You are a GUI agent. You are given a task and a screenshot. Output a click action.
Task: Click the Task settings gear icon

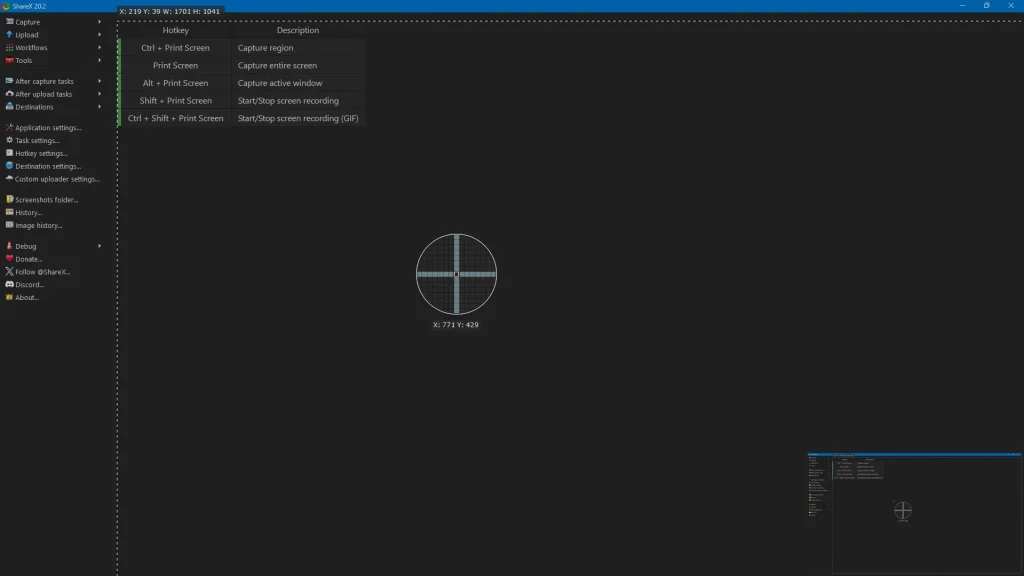click(9, 140)
